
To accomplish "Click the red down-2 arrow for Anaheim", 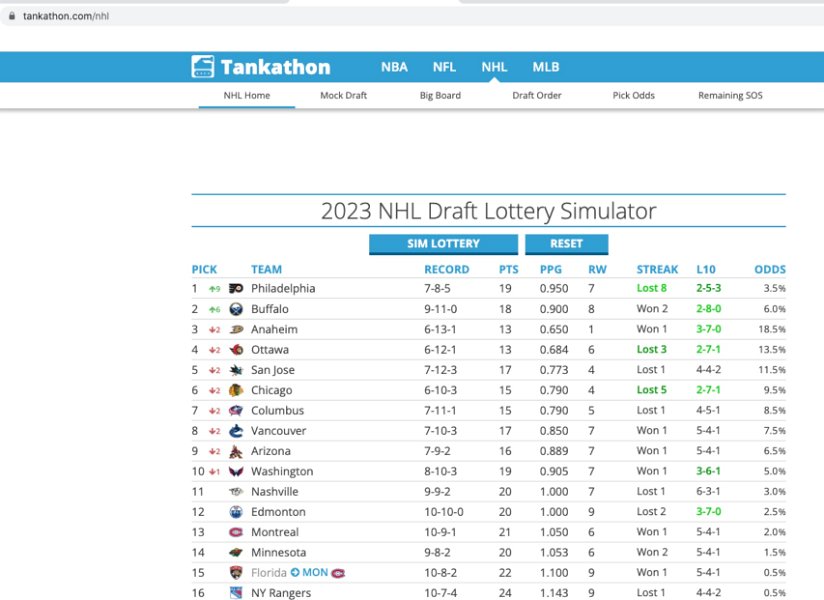I will pyautogui.click(x=214, y=330).
